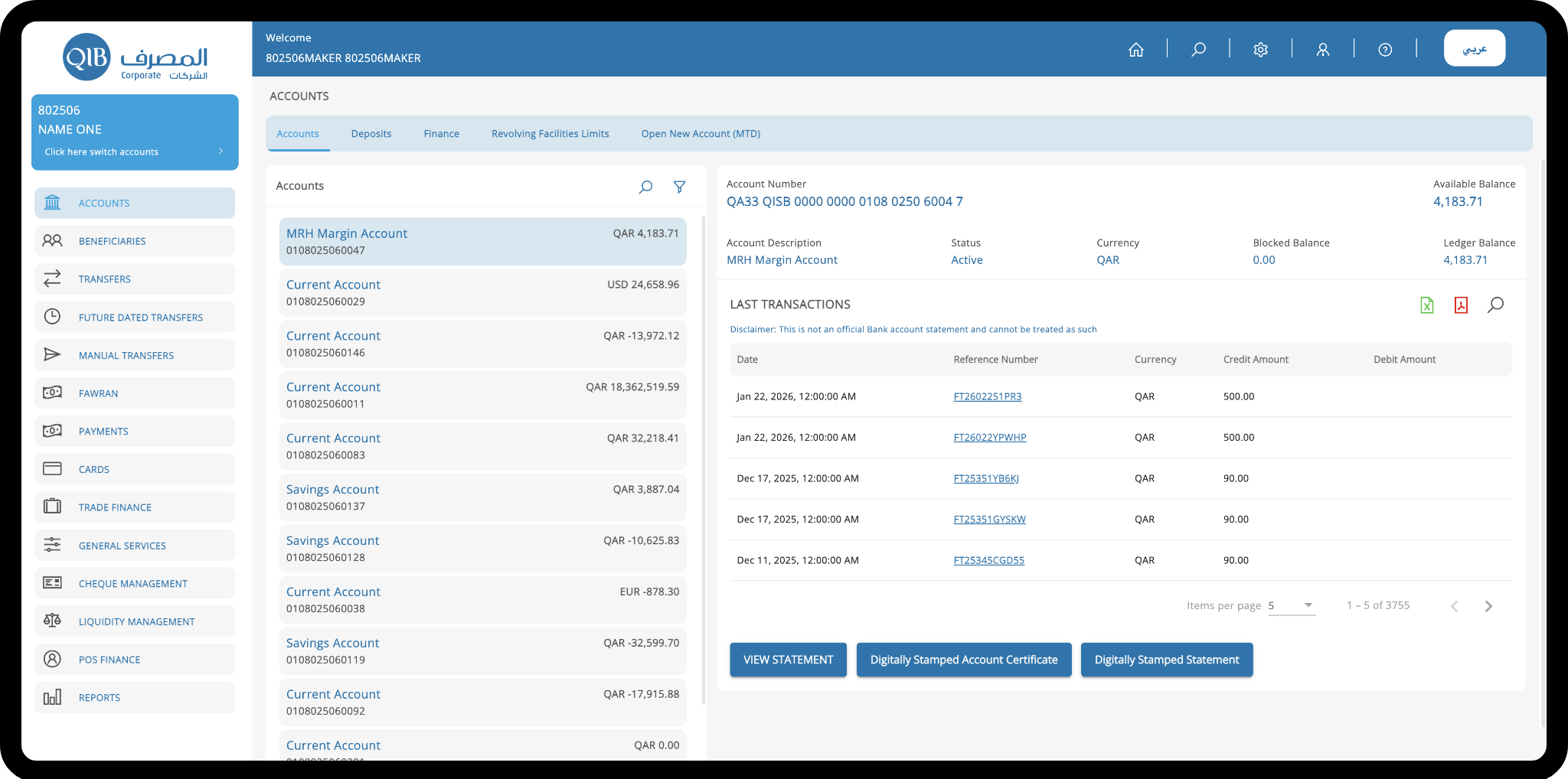1568x779 pixels.
Task: Open the Items per page dropdown
Action: [x=1292, y=605]
